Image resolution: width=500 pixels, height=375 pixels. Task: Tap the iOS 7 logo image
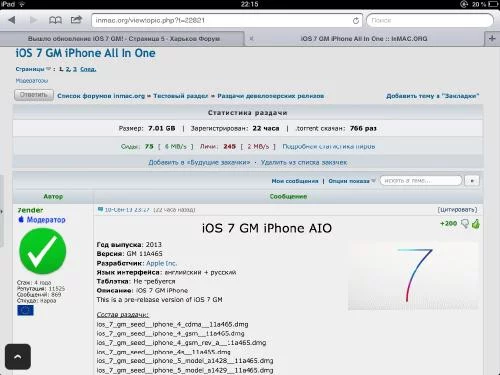pos(413,276)
